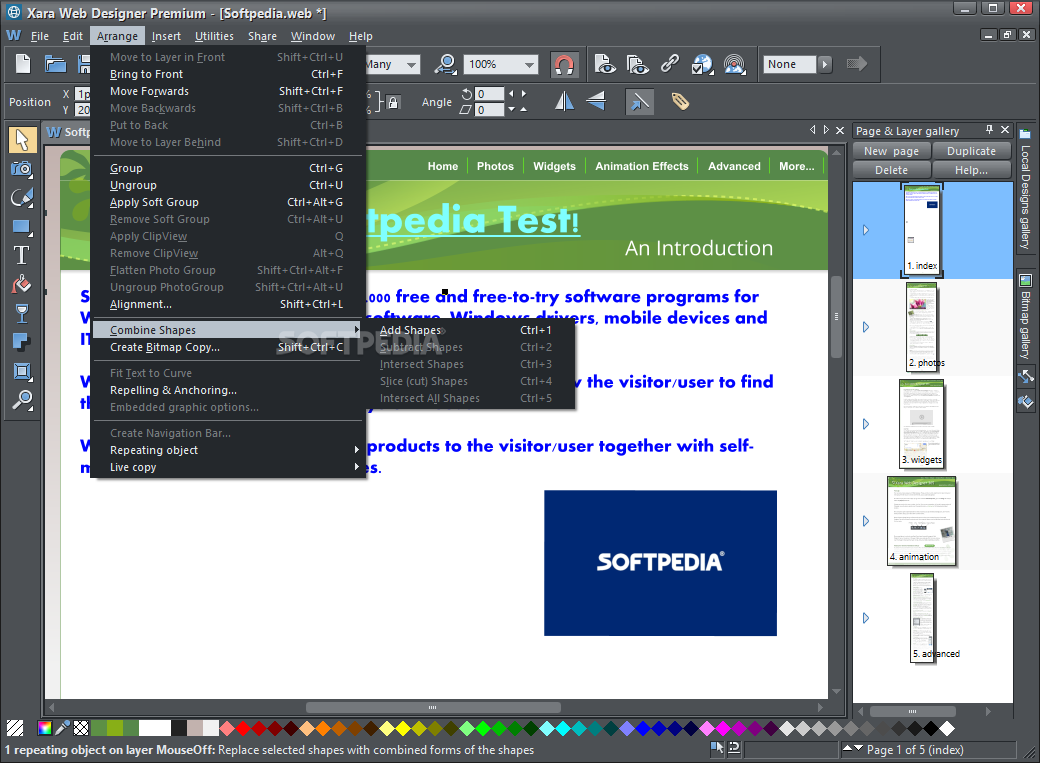
Task: Click the Apply Soft Group entry
Action: coord(228,202)
